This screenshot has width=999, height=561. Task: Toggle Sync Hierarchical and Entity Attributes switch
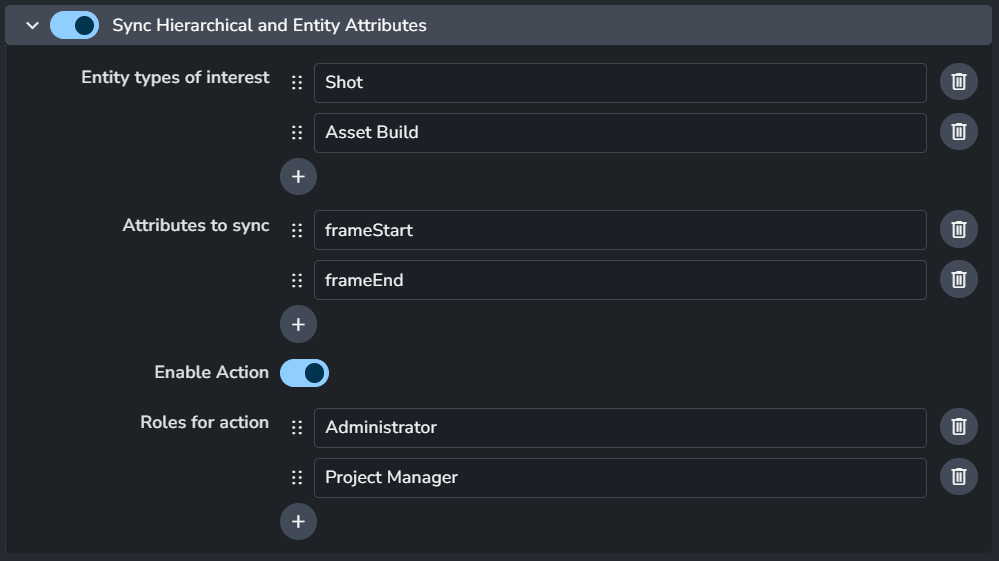tap(75, 25)
